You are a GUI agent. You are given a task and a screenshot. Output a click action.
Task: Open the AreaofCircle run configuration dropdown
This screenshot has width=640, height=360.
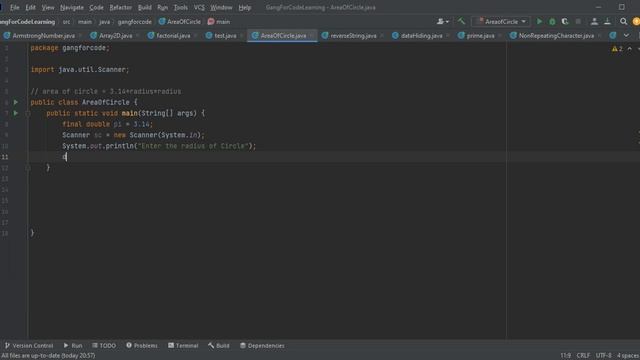click(x=502, y=22)
